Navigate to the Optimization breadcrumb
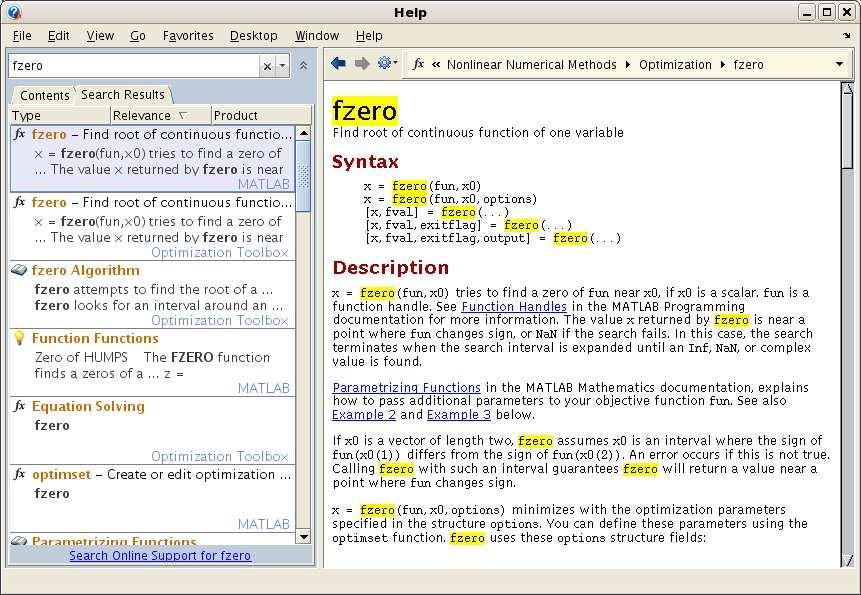 tap(675, 65)
